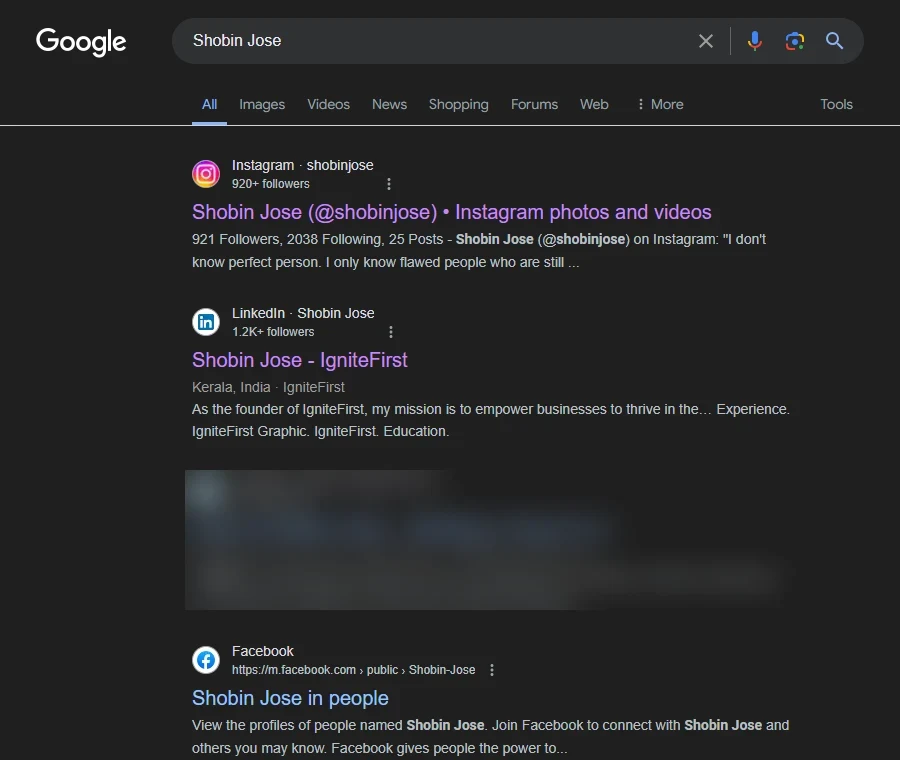Open the three-dot menu for the Facebook result

492,670
